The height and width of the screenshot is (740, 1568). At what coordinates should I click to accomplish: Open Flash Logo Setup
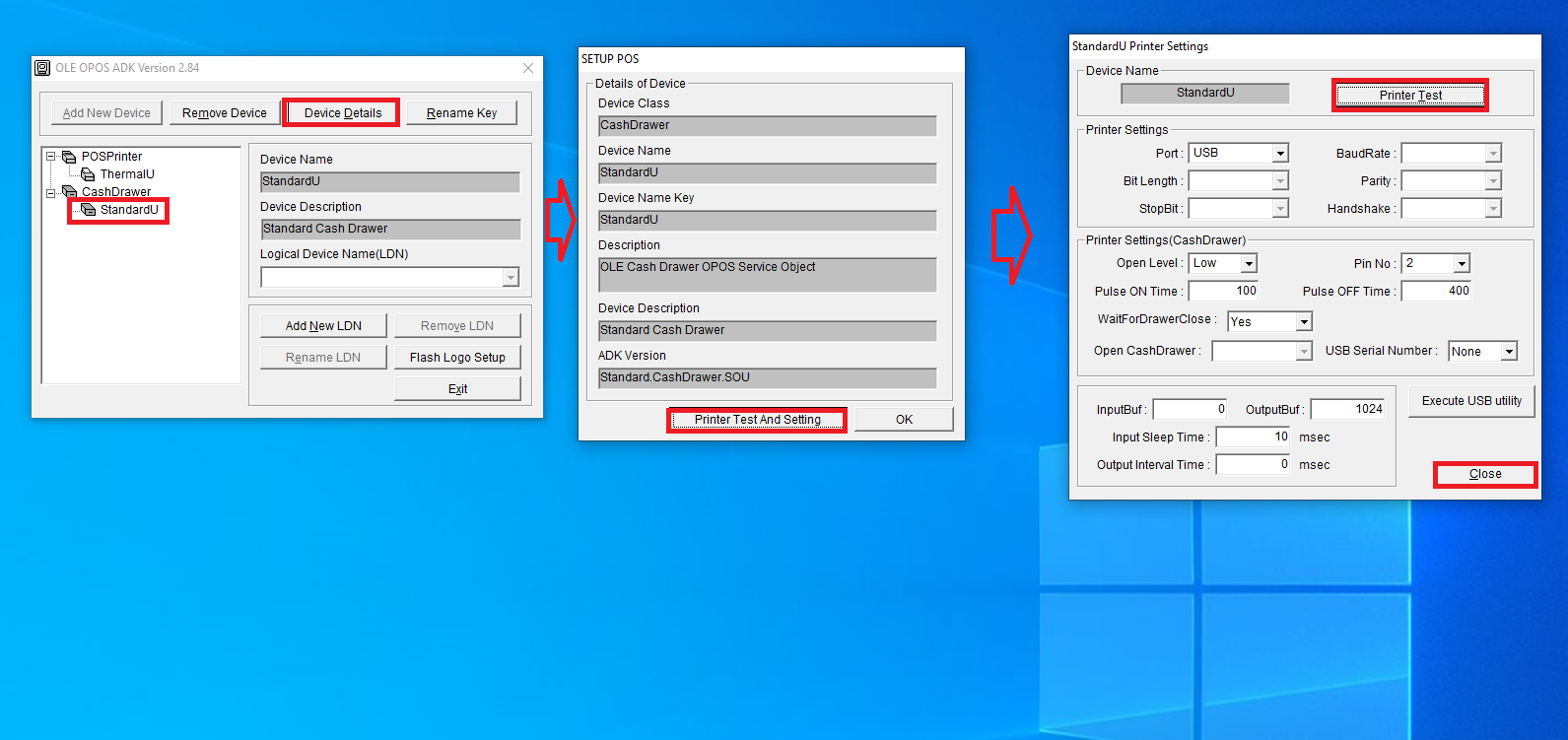click(x=457, y=358)
